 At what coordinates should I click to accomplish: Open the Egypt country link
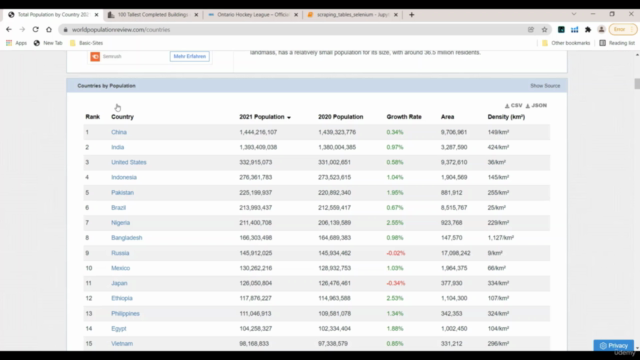[119, 329]
